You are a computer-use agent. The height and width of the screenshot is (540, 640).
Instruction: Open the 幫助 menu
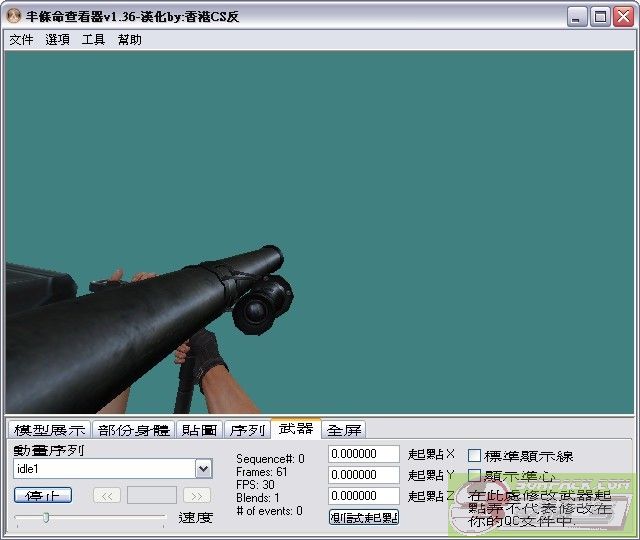click(x=130, y=40)
